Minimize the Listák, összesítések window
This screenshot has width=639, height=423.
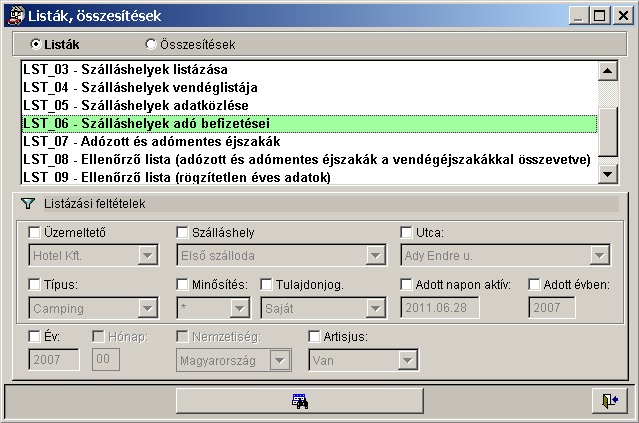[578, 15]
